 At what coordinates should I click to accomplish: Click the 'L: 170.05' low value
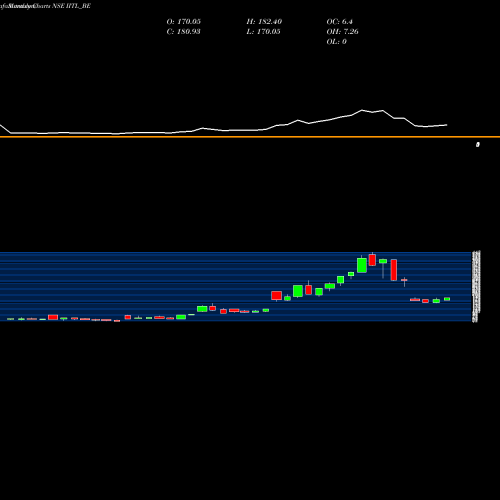[x=263, y=32]
